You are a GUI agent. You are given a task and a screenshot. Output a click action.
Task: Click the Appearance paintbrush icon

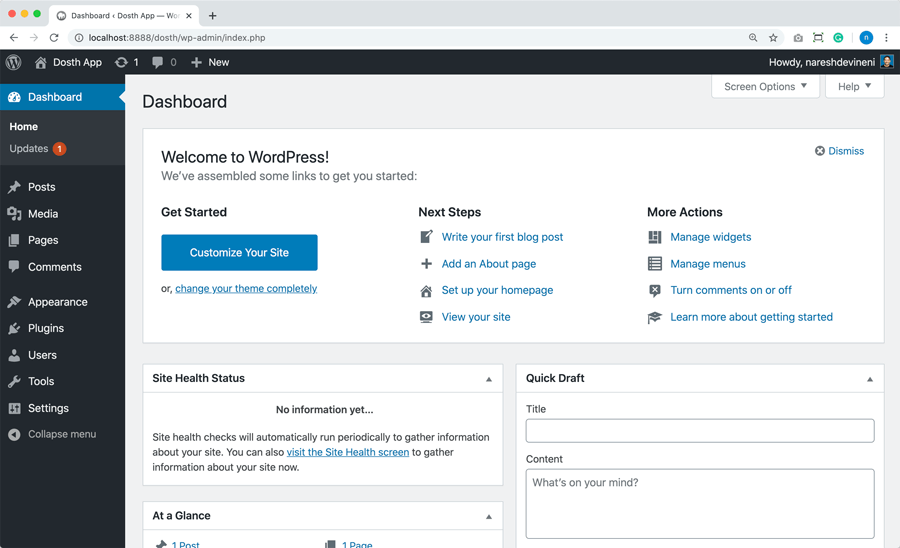click(14, 302)
